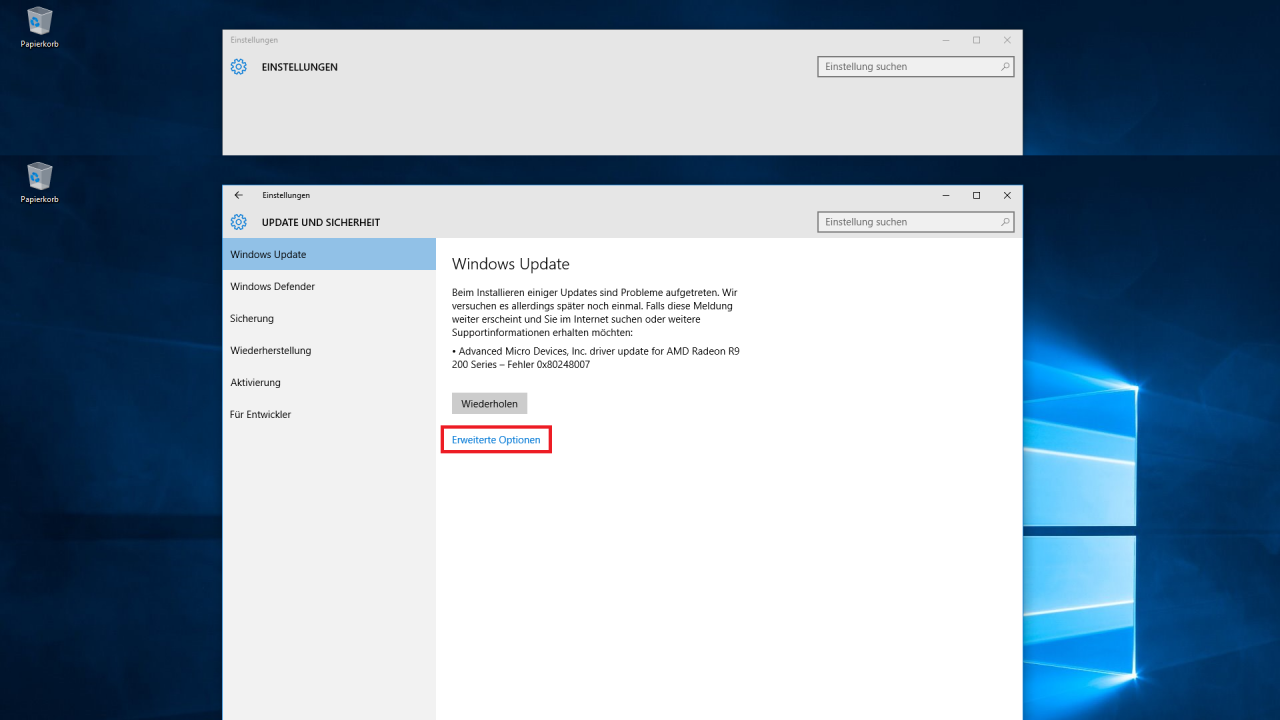The image size is (1280, 720).
Task: Select Windows Update in sidebar
Action: pos(329,254)
